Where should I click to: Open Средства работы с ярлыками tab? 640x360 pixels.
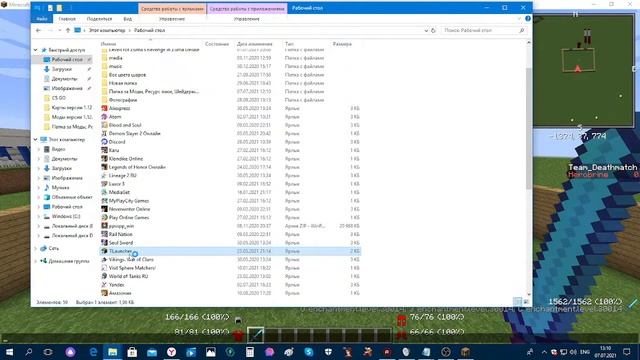point(172,8)
